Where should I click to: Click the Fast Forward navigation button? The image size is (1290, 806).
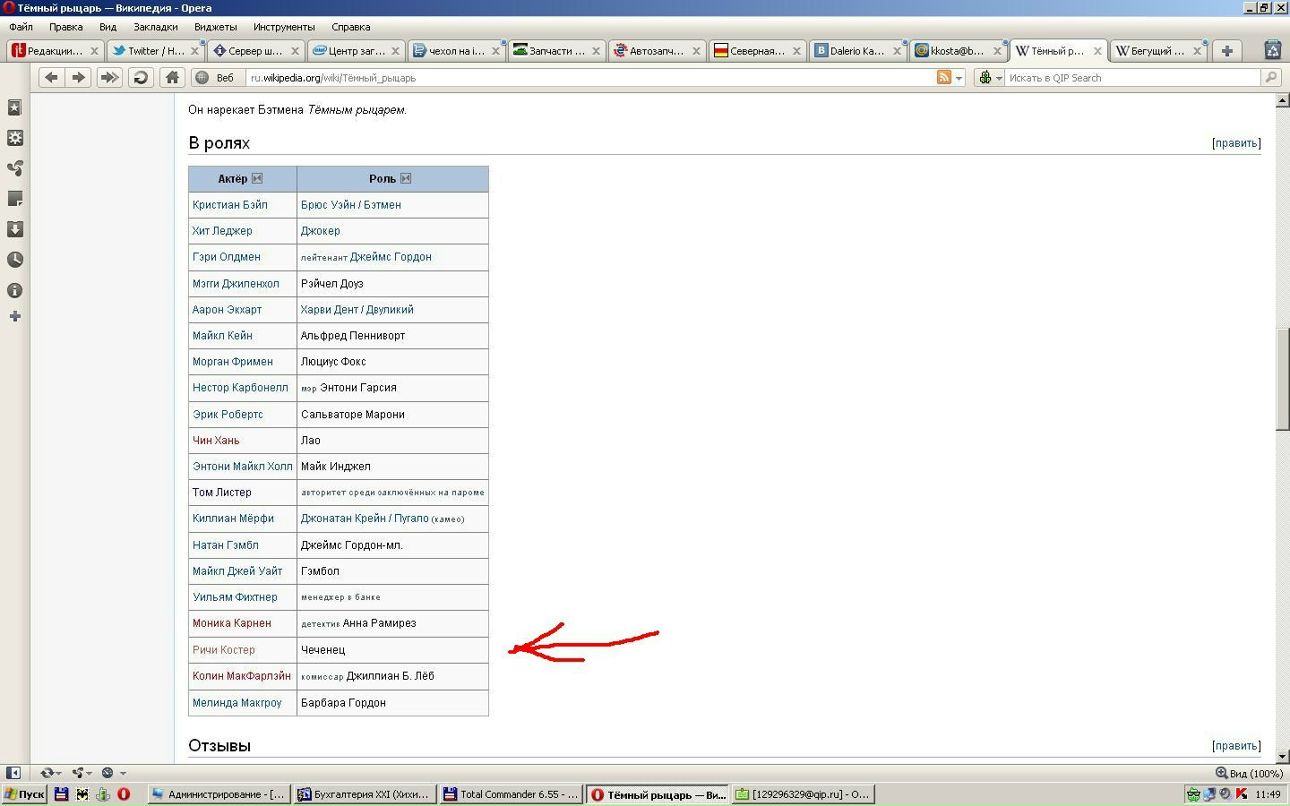(109, 77)
